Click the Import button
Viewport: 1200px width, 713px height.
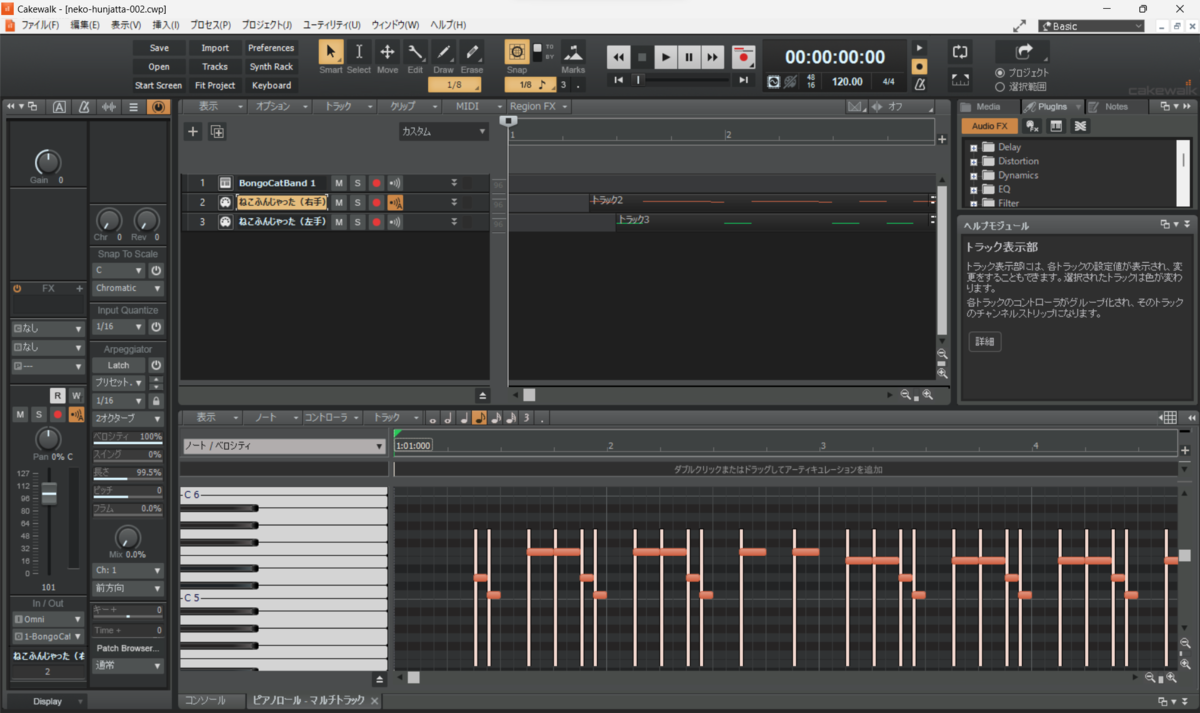click(215, 48)
